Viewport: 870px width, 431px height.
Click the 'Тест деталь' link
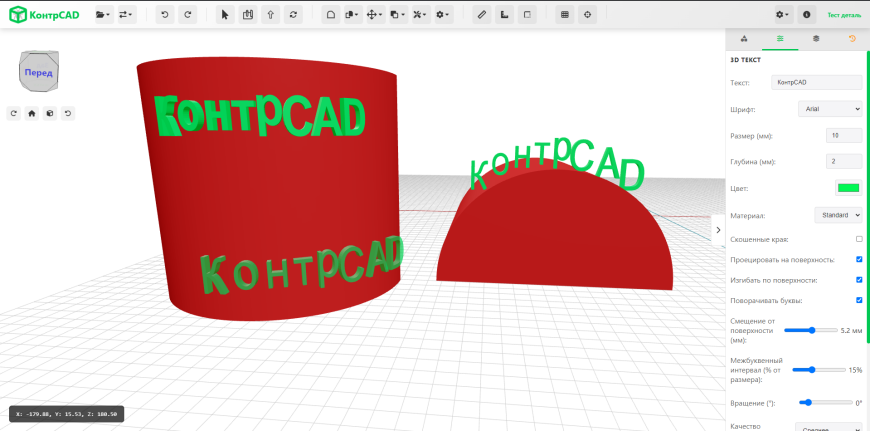tap(844, 16)
